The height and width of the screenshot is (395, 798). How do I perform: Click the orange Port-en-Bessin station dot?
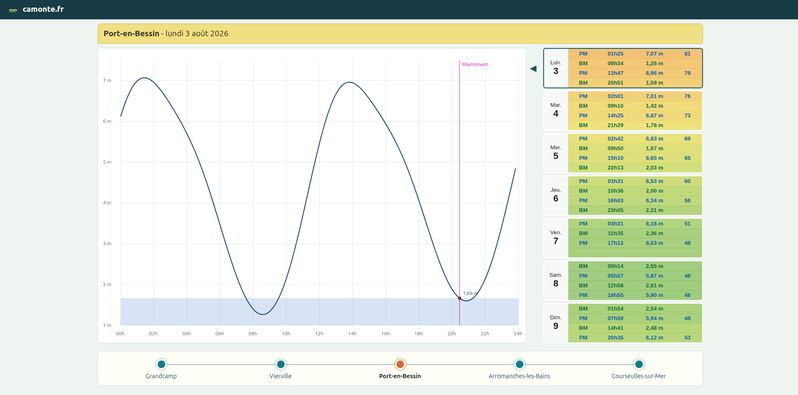click(x=400, y=364)
